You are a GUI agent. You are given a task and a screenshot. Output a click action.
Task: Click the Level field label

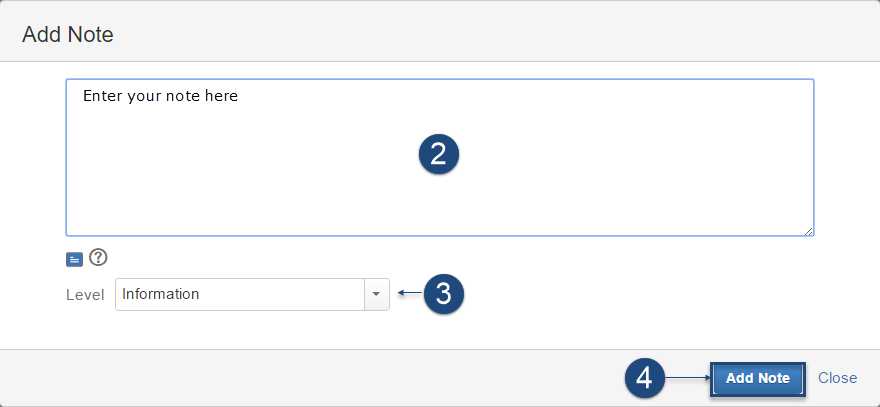coord(85,295)
